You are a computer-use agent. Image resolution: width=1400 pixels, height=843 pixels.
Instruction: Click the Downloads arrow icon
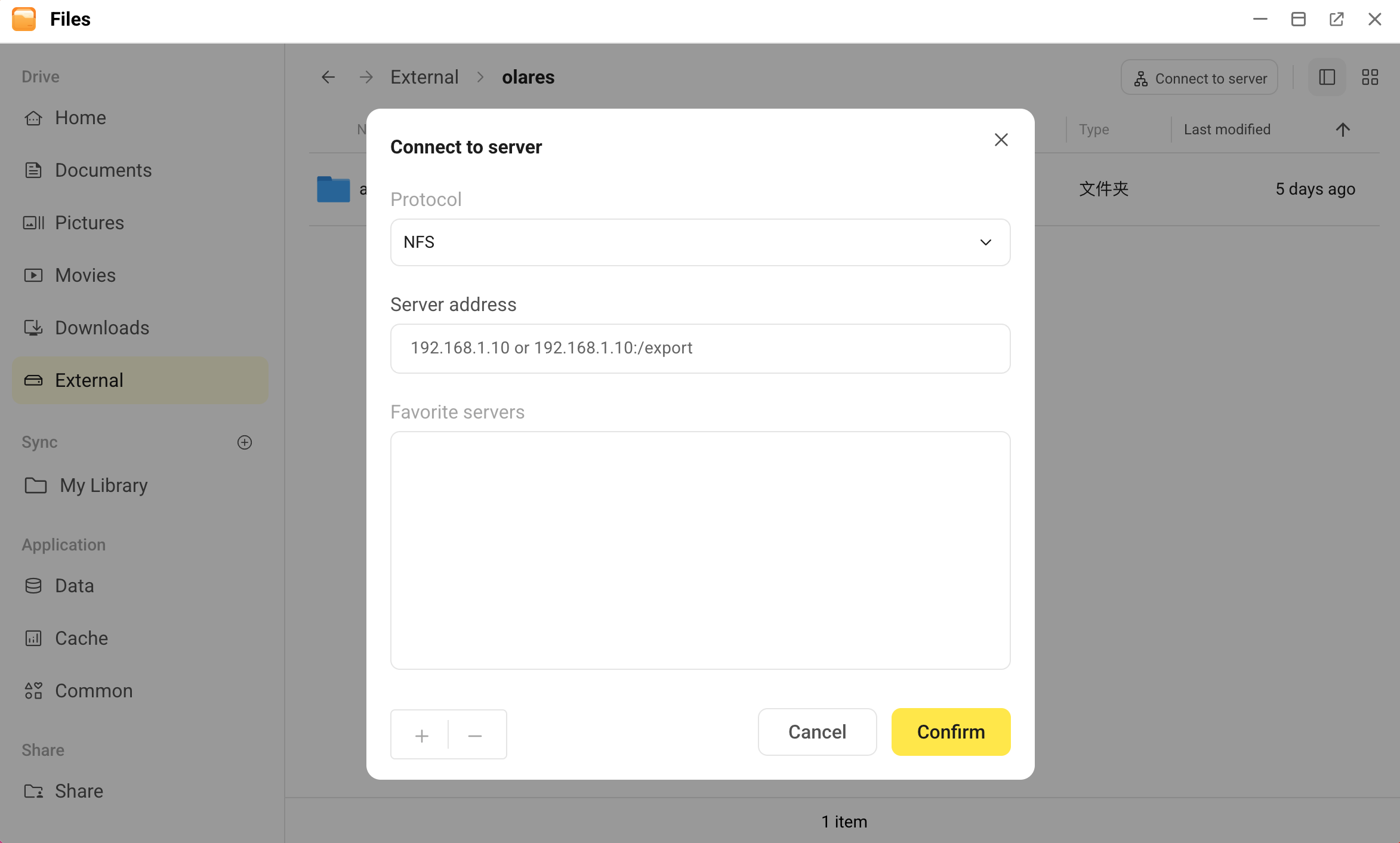coord(33,328)
